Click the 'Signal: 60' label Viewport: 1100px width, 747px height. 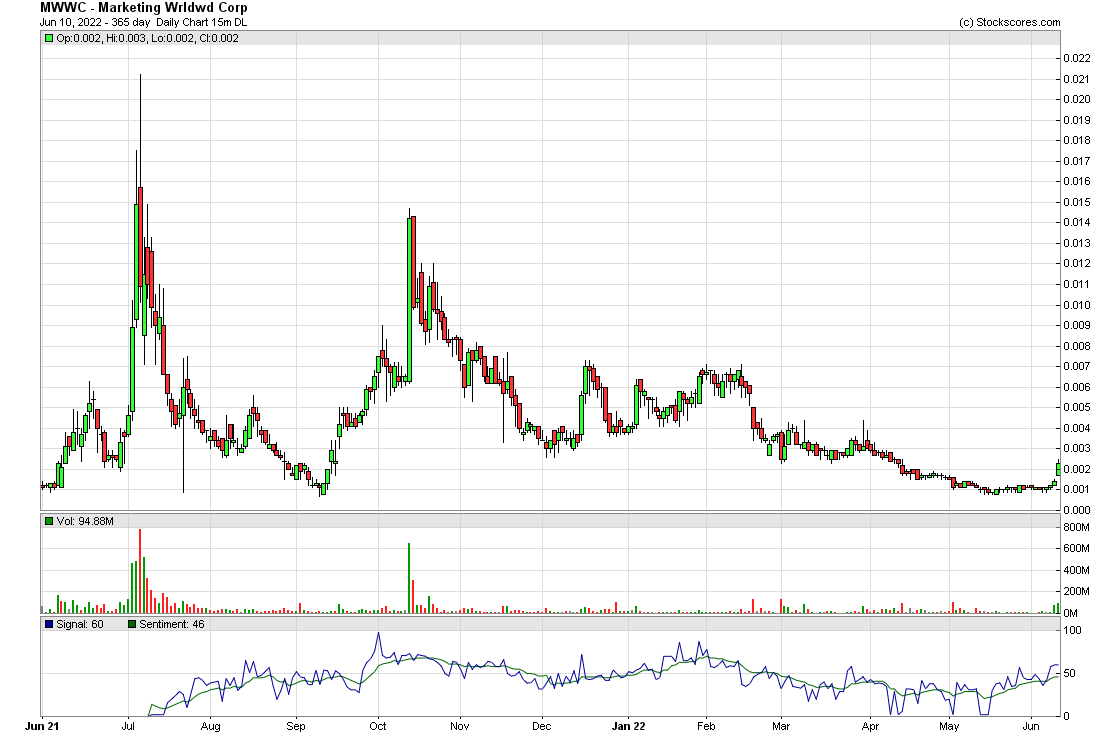click(80, 624)
